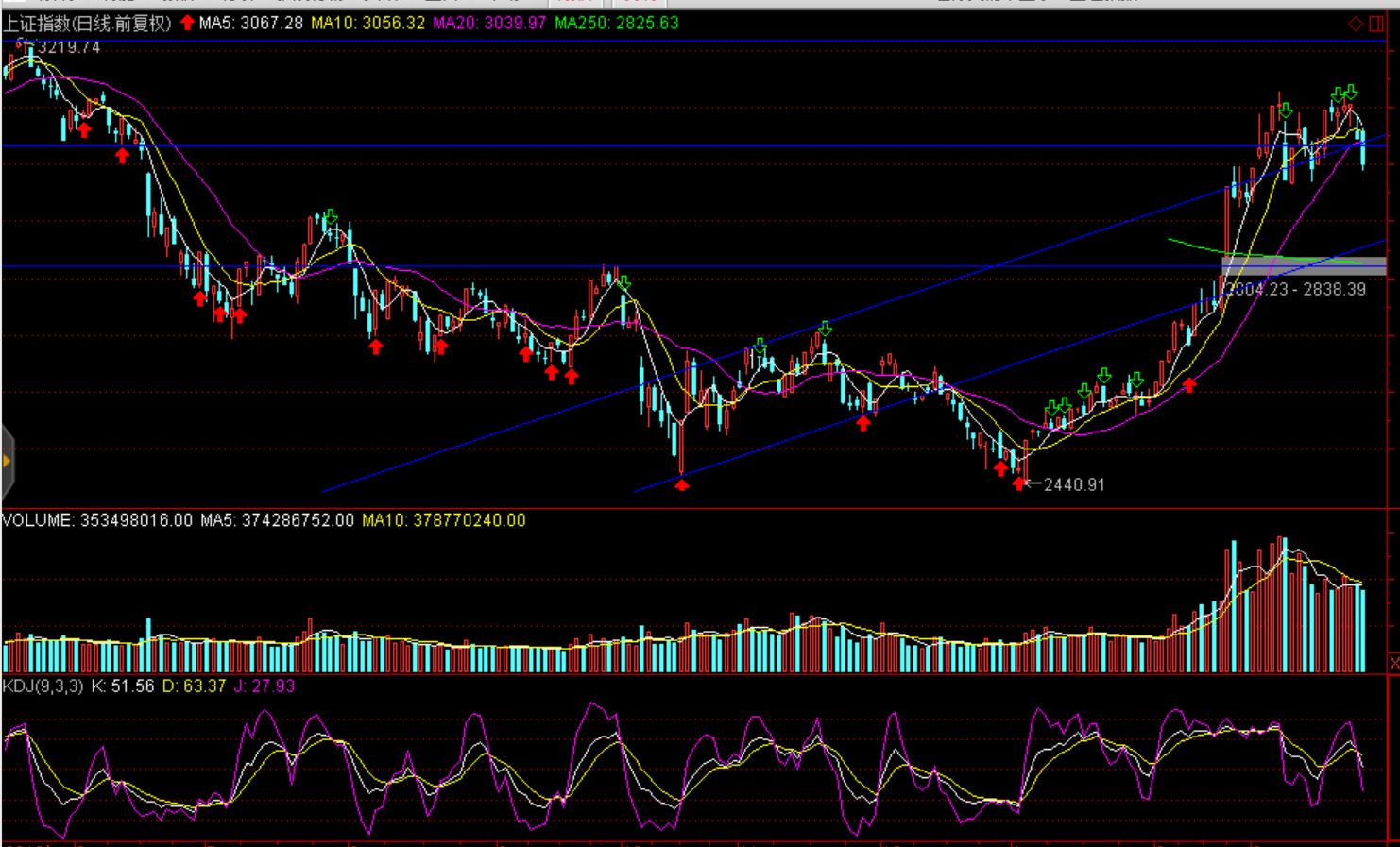
Task: Select the MA5 indicator label
Action: click(x=250, y=24)
